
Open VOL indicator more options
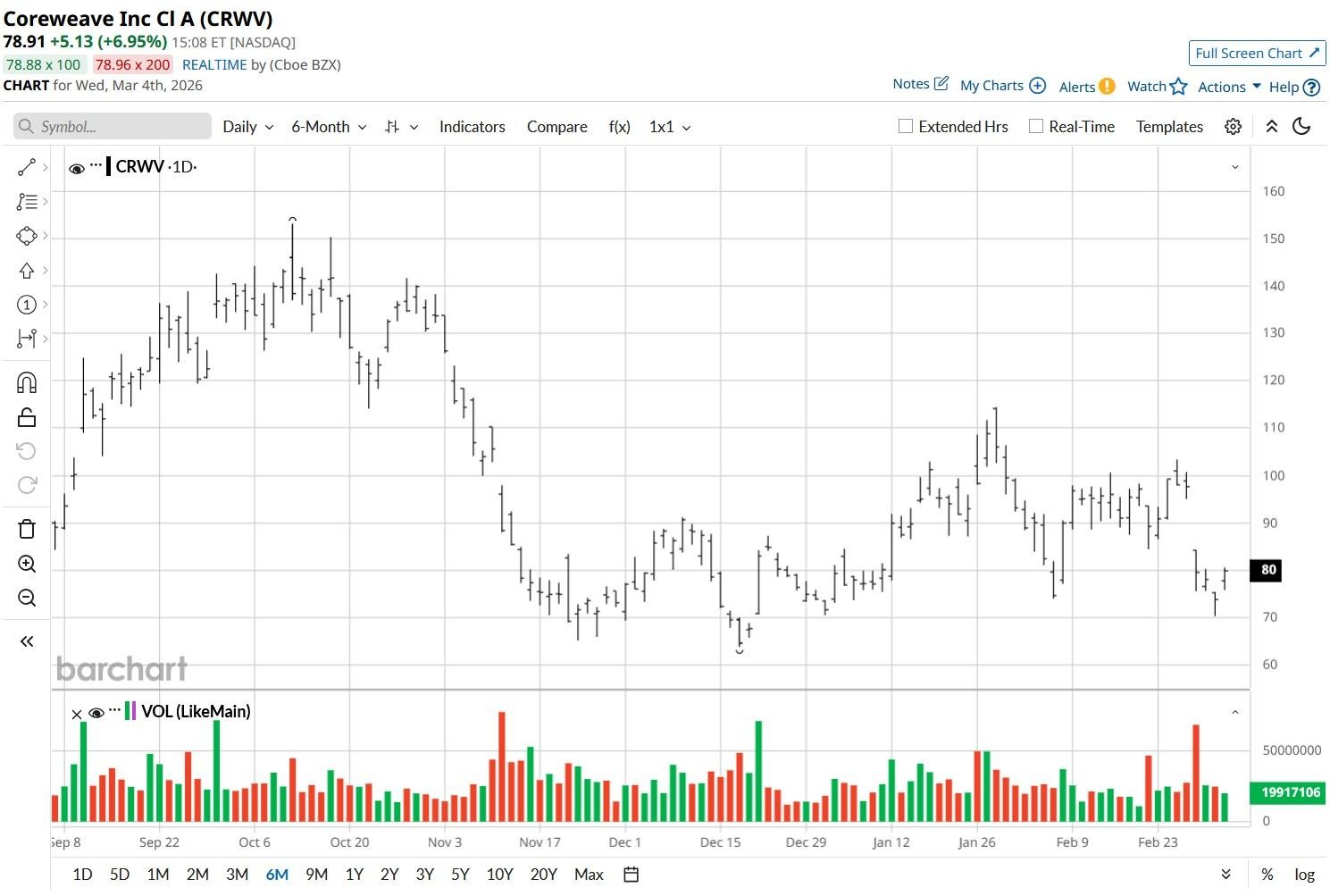point(114,710)
